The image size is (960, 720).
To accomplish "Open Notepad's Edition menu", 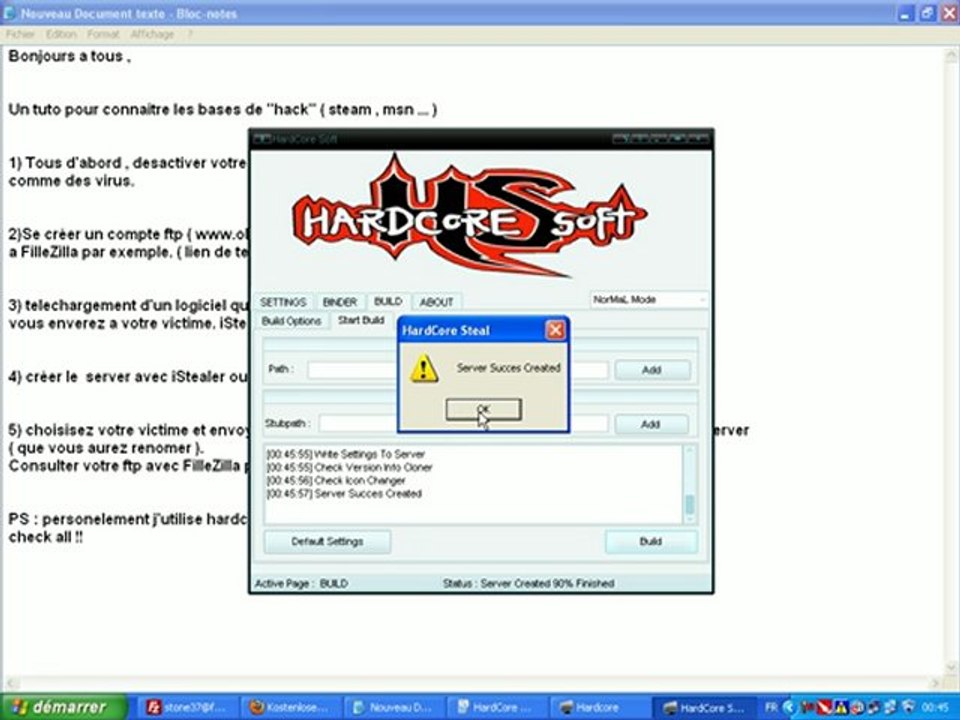I will [61, 34].
